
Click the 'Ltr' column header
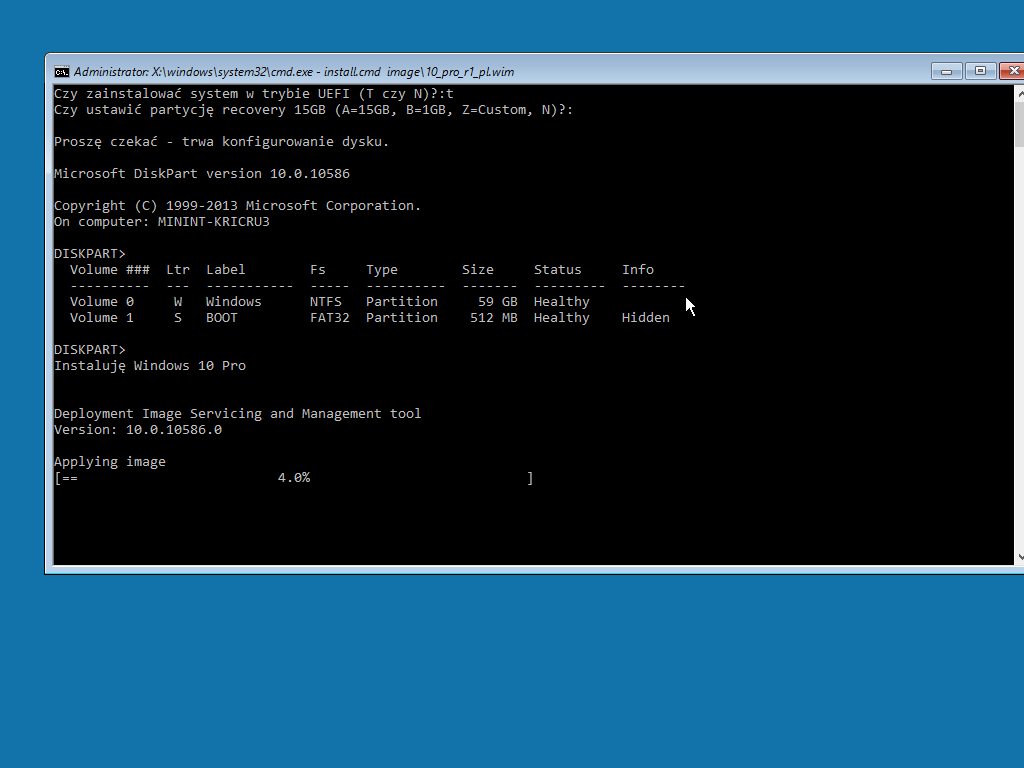point(178,270)
